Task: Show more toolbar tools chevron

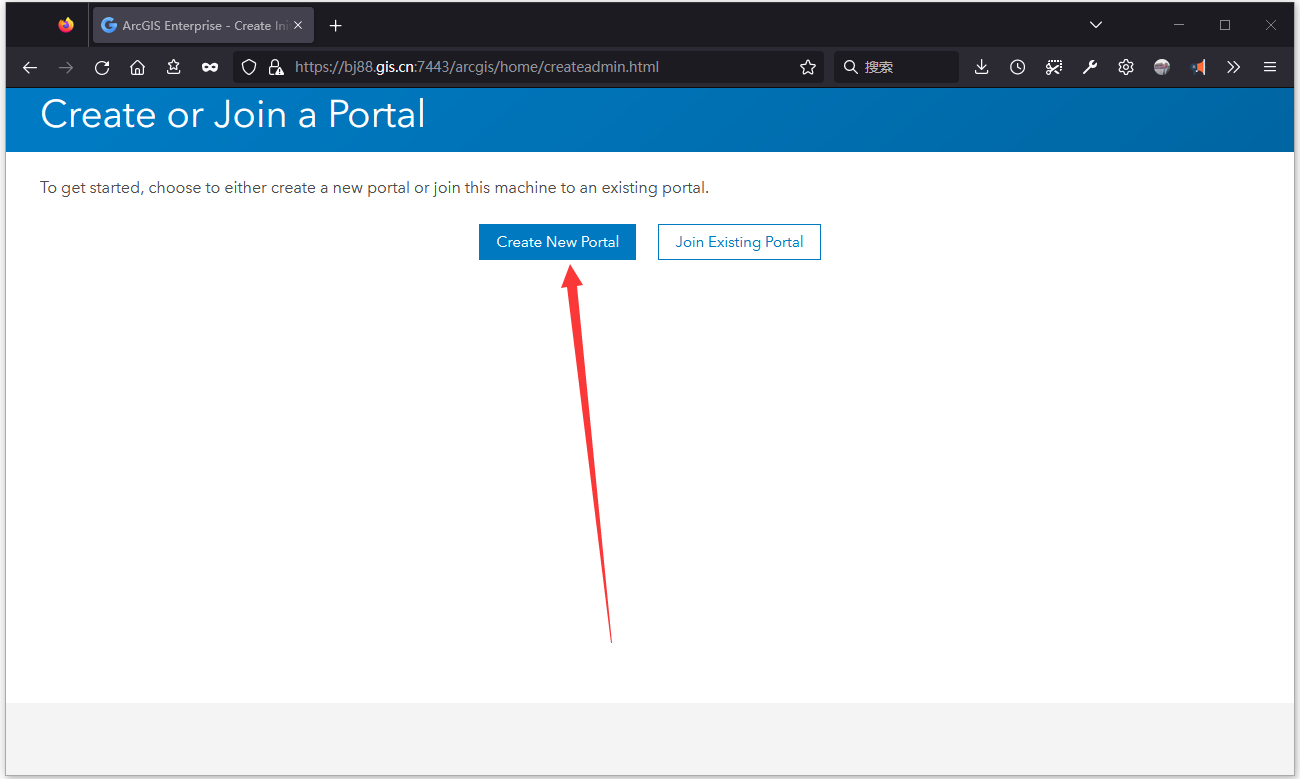Action: (x=1234, y=67)
